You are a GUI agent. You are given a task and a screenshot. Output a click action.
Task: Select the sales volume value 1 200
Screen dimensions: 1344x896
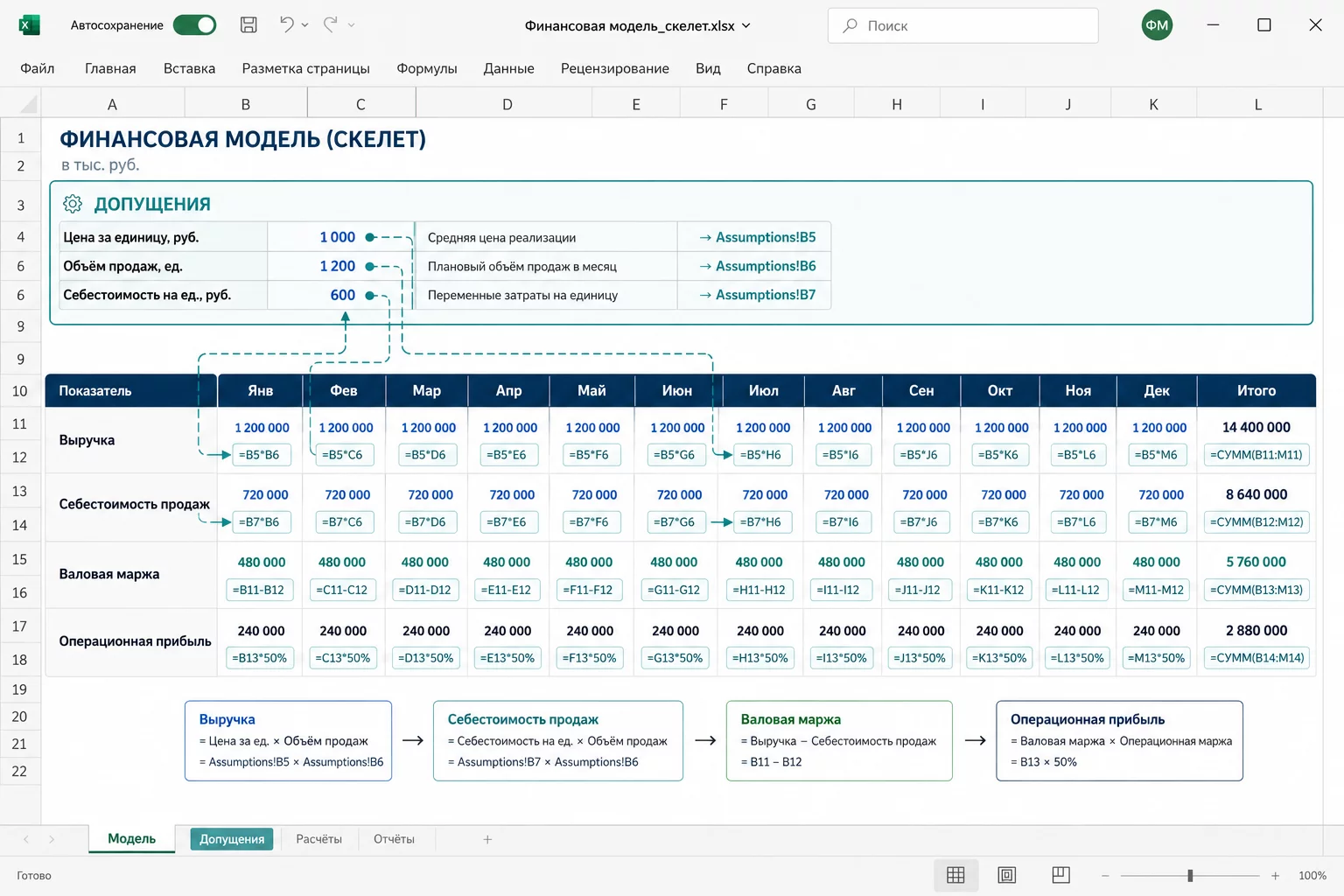click(337, 266)
